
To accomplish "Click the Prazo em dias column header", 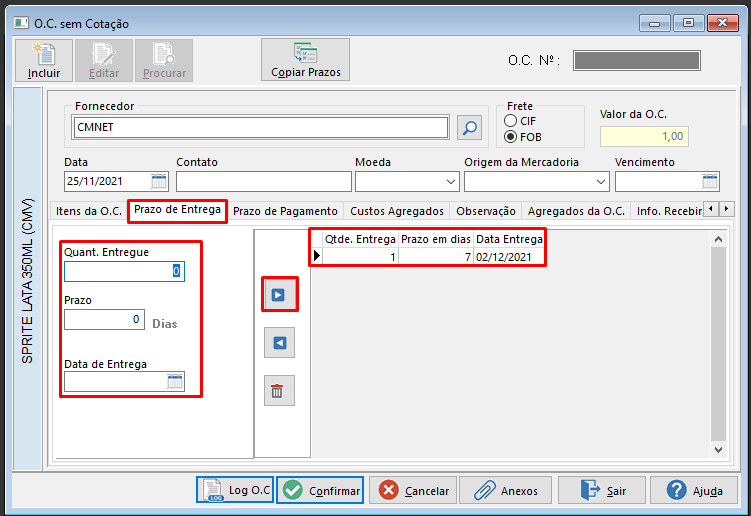I will point(436,239).
